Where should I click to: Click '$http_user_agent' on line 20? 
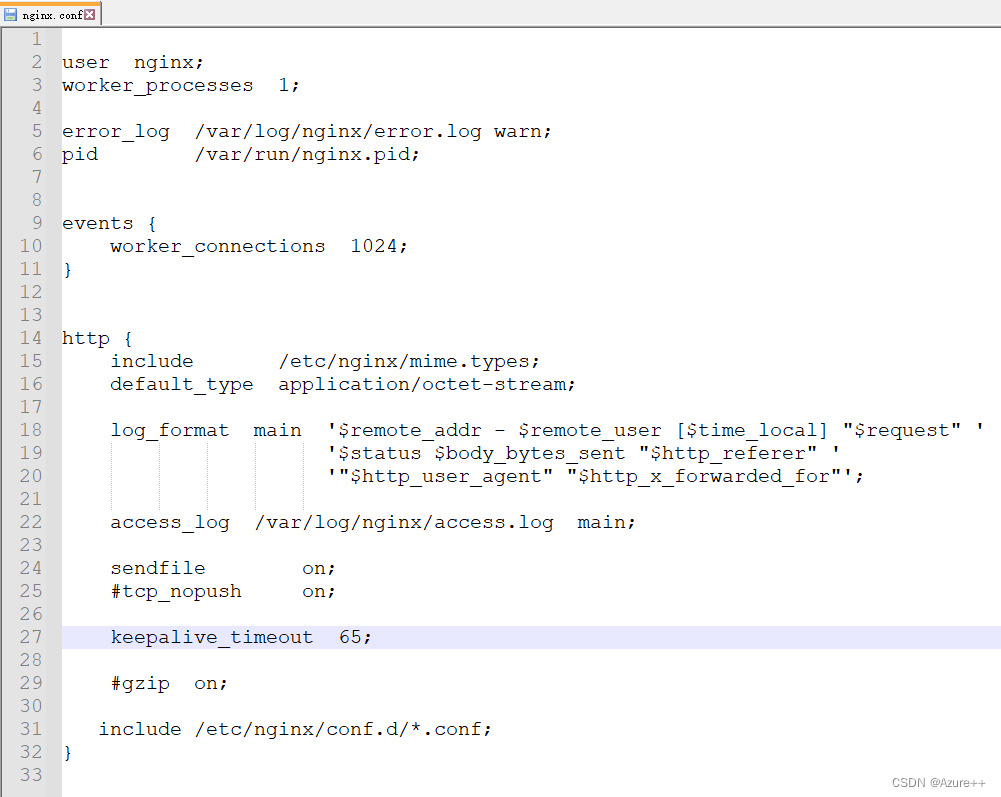point(446,476)
